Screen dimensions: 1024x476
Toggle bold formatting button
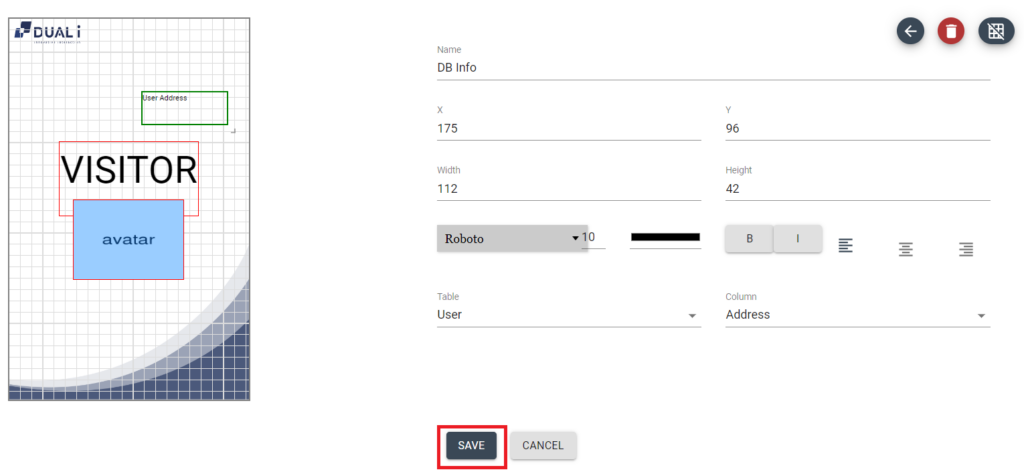click(749, 239)
